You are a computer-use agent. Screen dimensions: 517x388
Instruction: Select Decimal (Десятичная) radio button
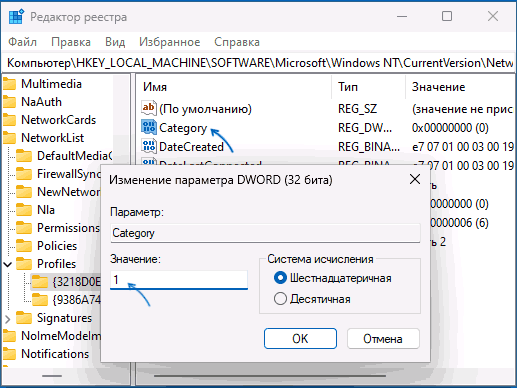[280, 299]
